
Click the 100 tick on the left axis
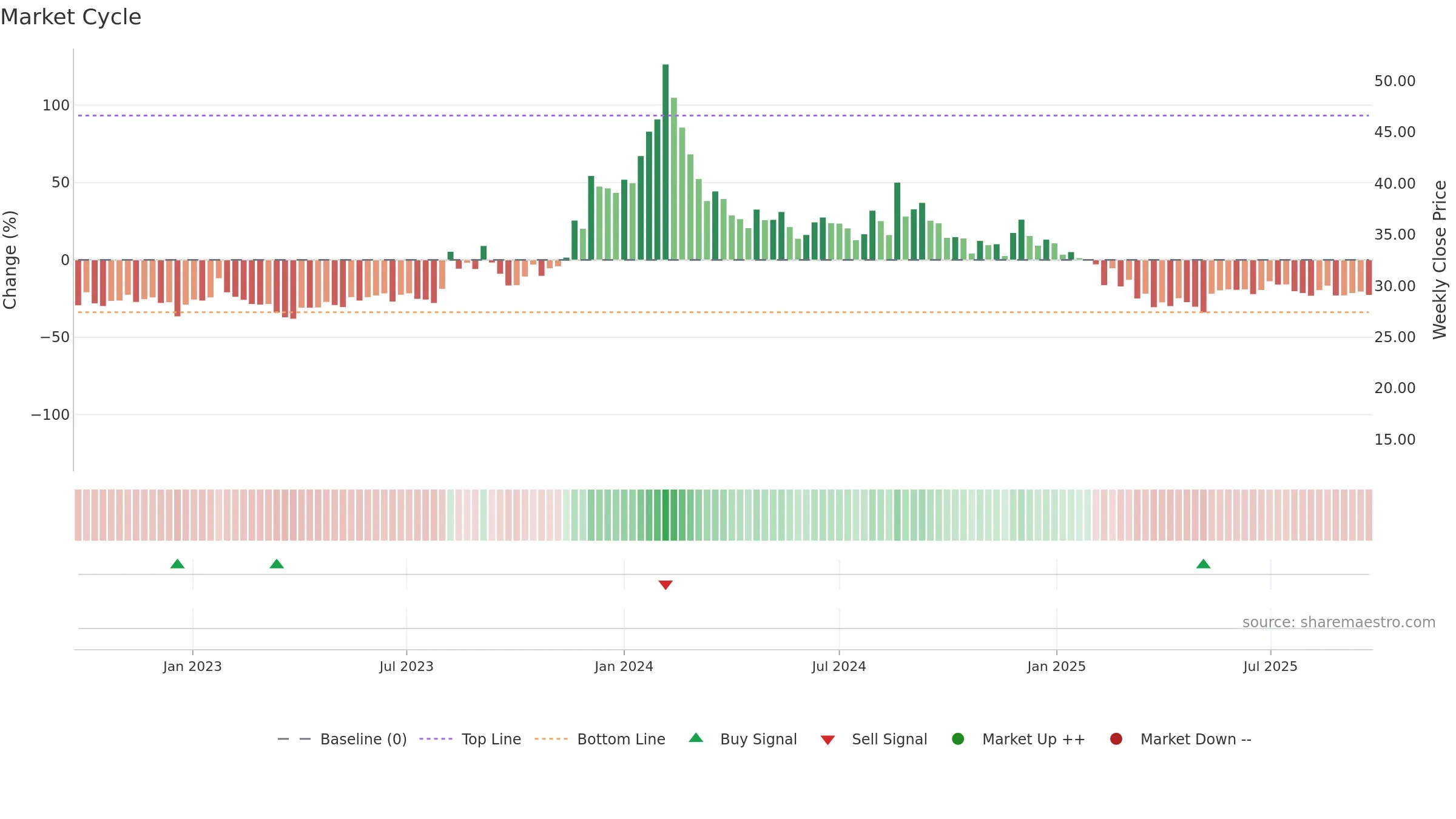(56, 106)
